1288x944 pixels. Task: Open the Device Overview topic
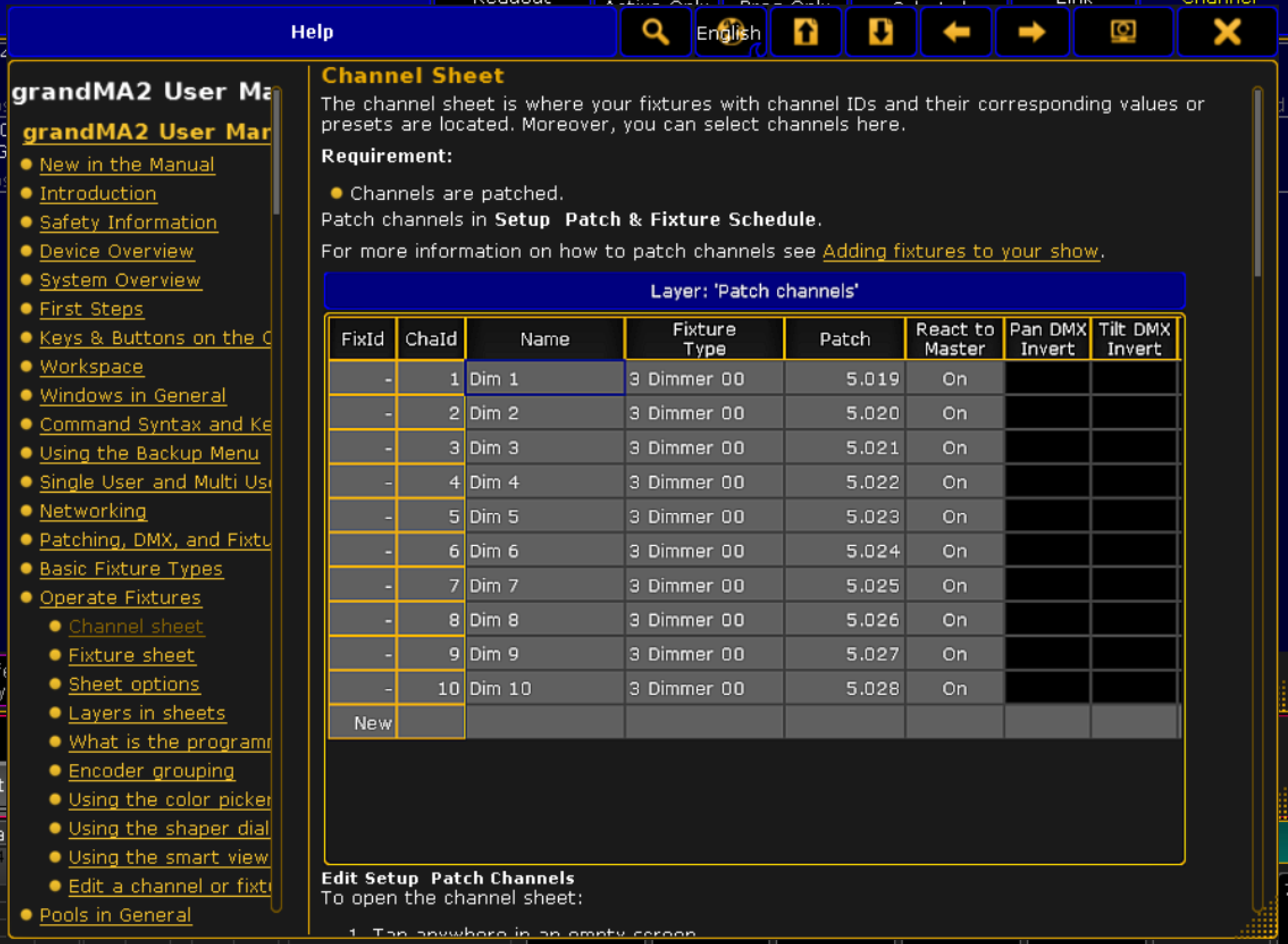click(x=116, y=251)
